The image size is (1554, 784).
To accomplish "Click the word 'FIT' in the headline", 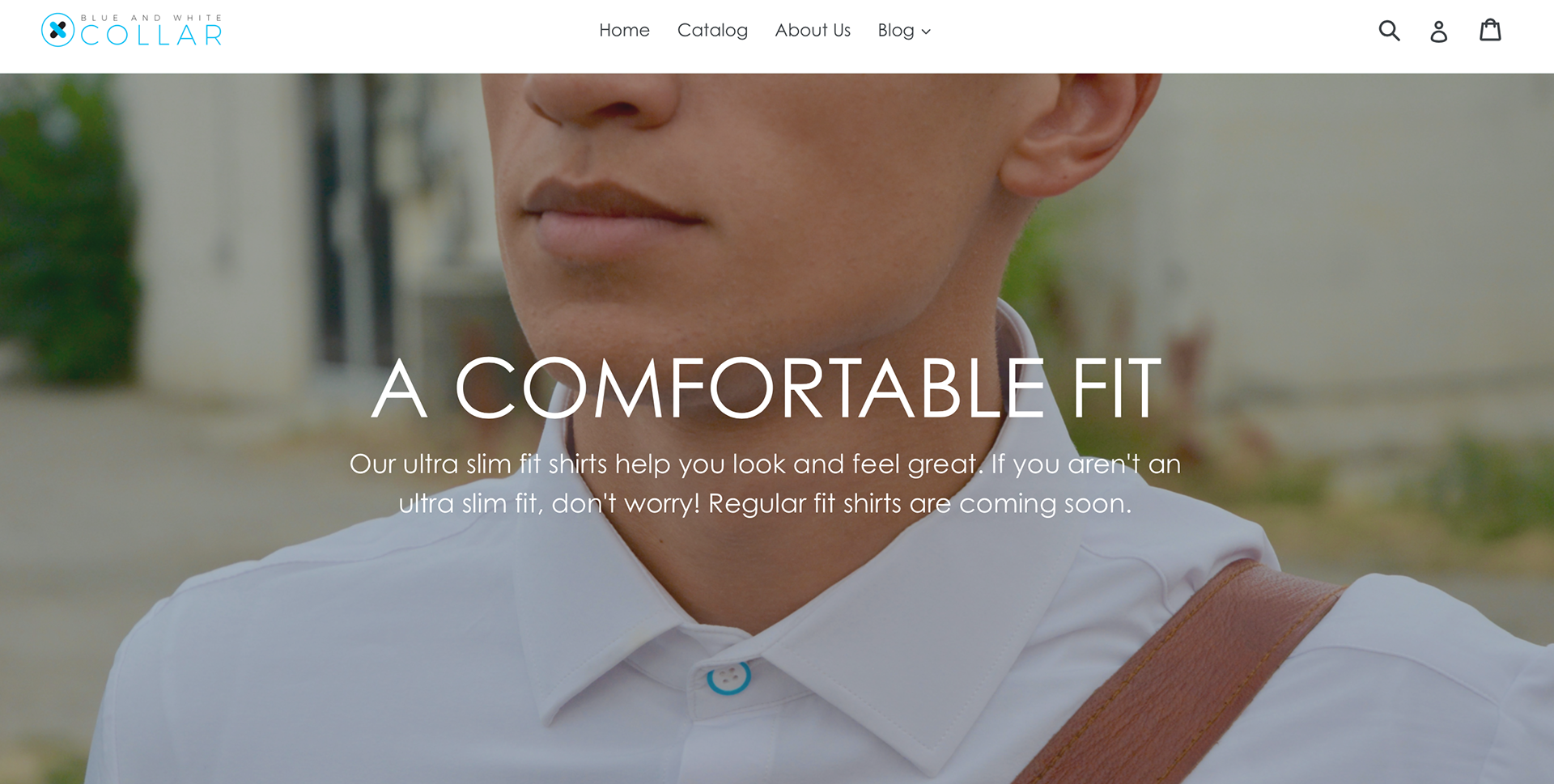I will [1117, 388].
